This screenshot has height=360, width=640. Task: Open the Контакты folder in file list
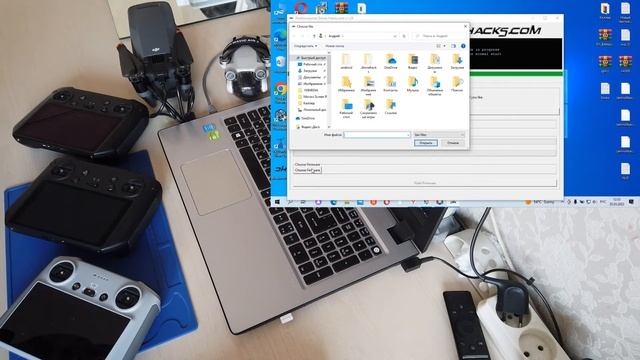391,84
